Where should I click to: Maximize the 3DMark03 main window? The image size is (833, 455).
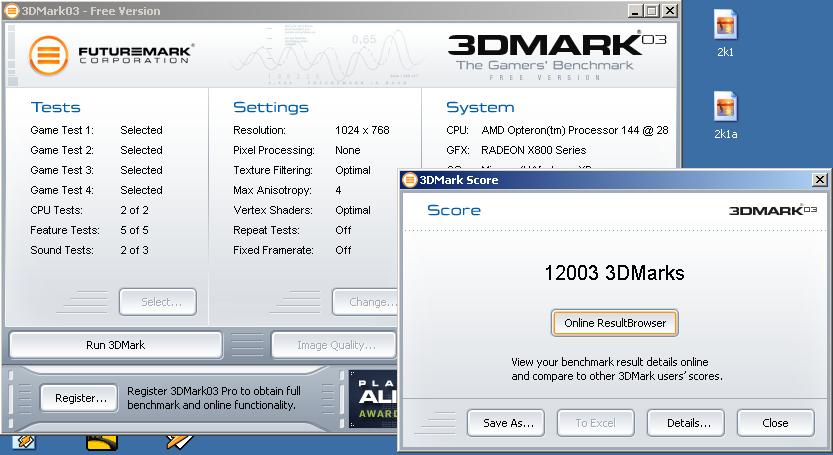click(652, 11)
